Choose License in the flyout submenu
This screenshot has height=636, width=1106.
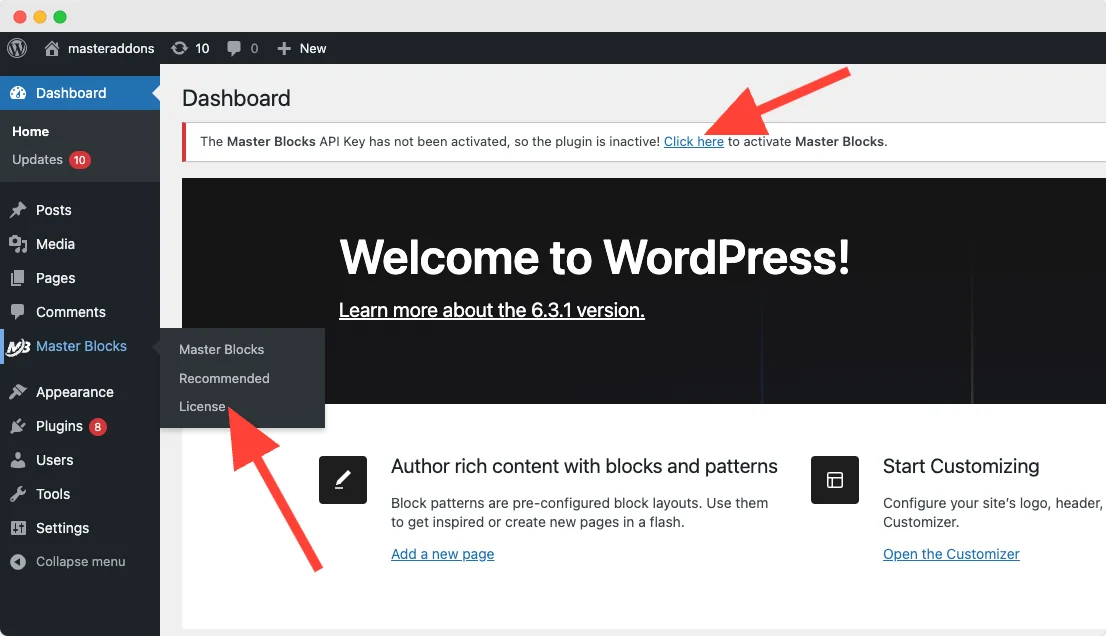click(202, 406)
